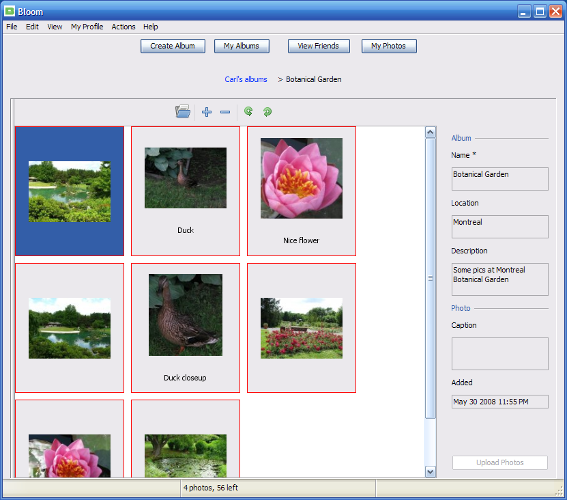Click the Duck closeup caption text
The height and width of the screenshot is (500, 567).
click(x=185, y=378)
